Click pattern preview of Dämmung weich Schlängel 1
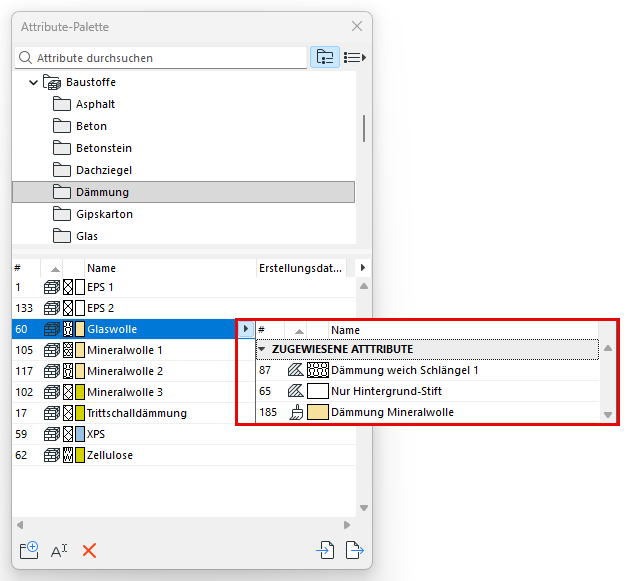This screenshot has height=581, width=628. [318, 370]
